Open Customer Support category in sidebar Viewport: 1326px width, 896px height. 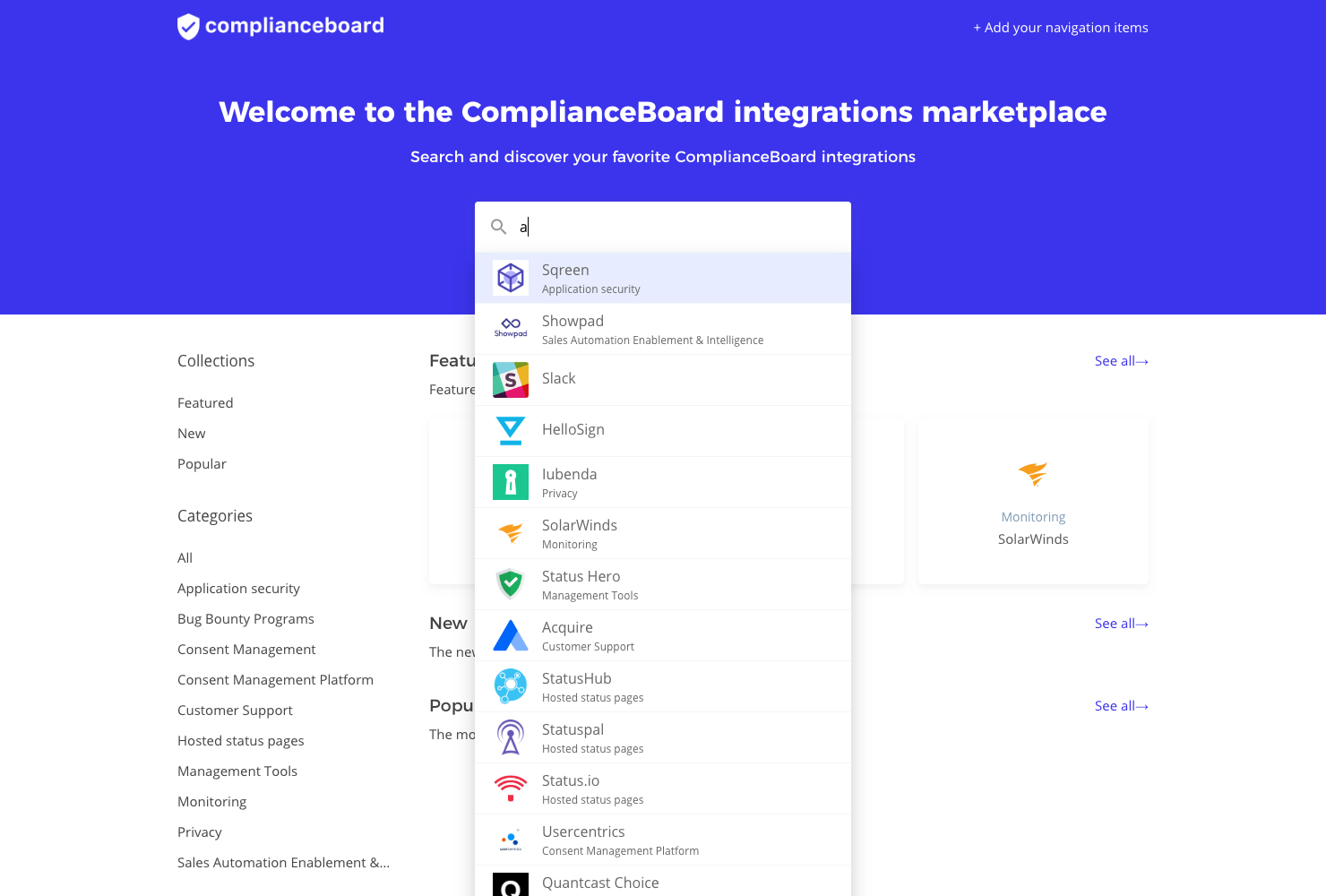pos(235,711)
